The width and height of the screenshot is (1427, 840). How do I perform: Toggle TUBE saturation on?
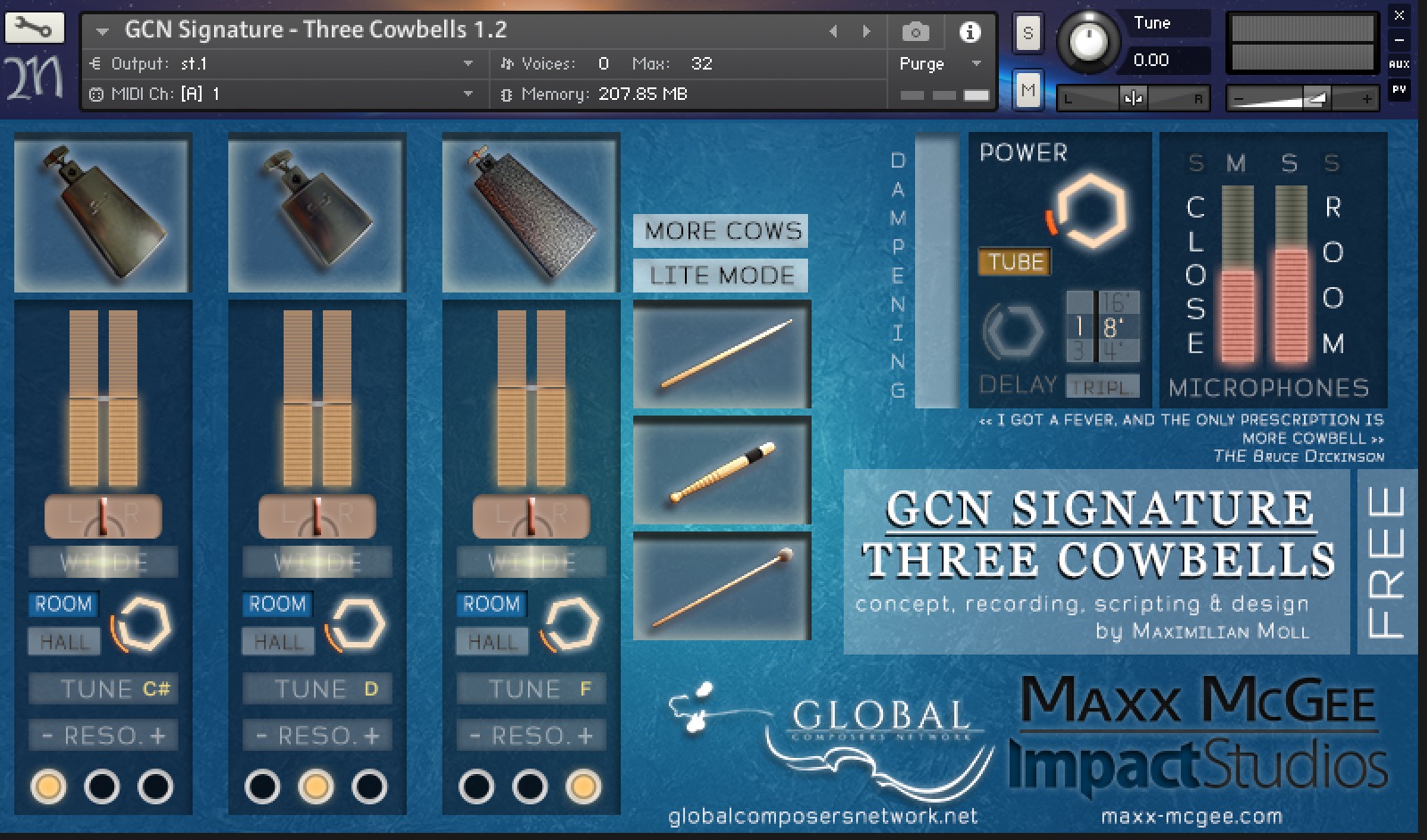tap(1015, 261)
